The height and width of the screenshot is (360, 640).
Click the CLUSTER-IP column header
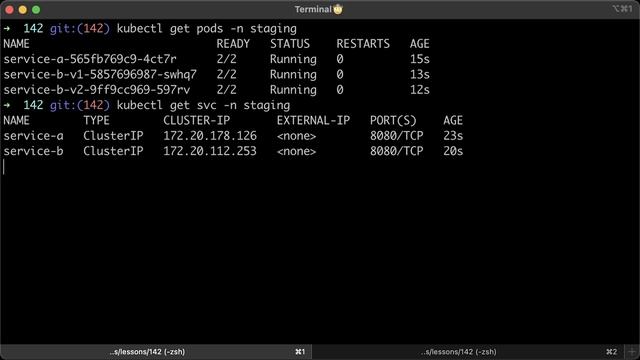(196, 120)
